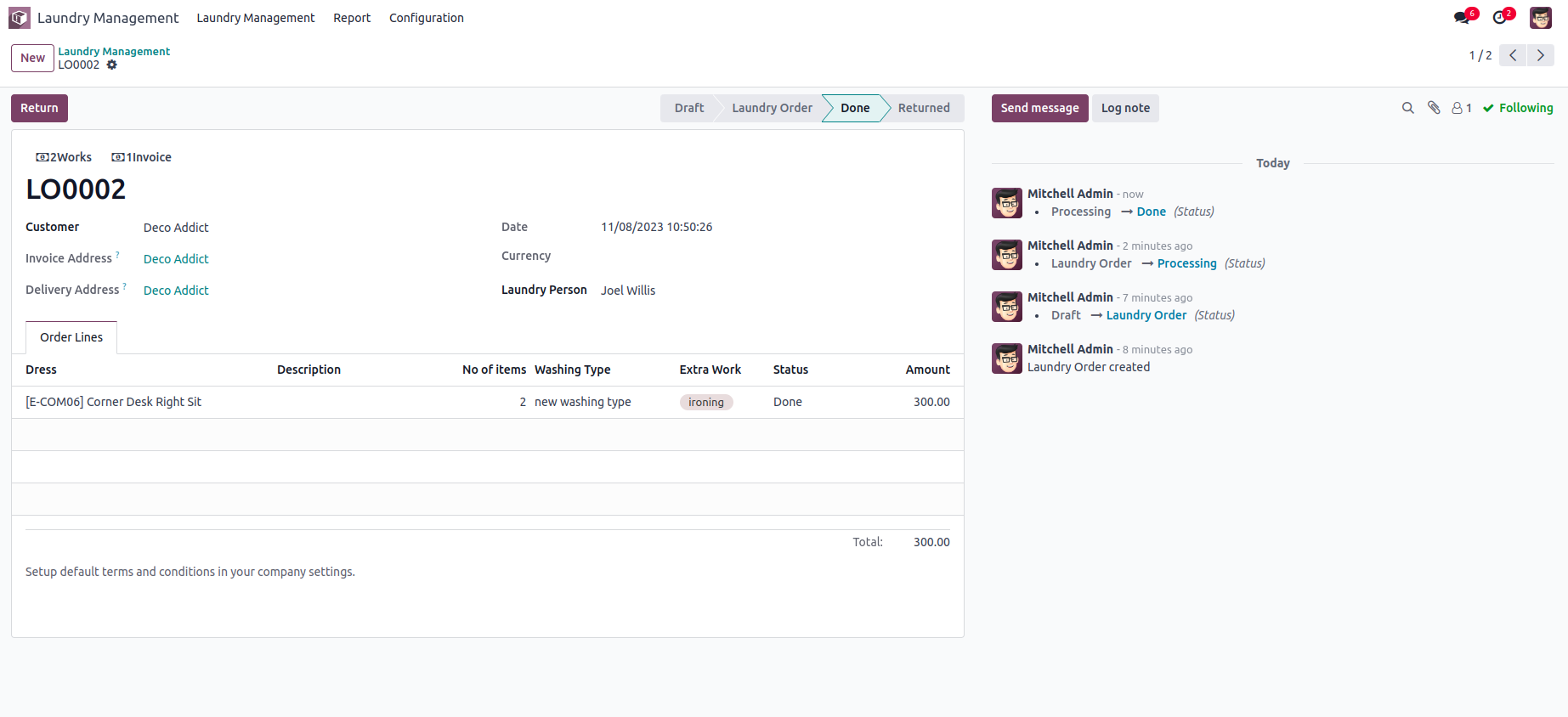Select the Returned status stage
Image resolution: width=1568 pixels, height=717 pixels.
click(924, 108)
